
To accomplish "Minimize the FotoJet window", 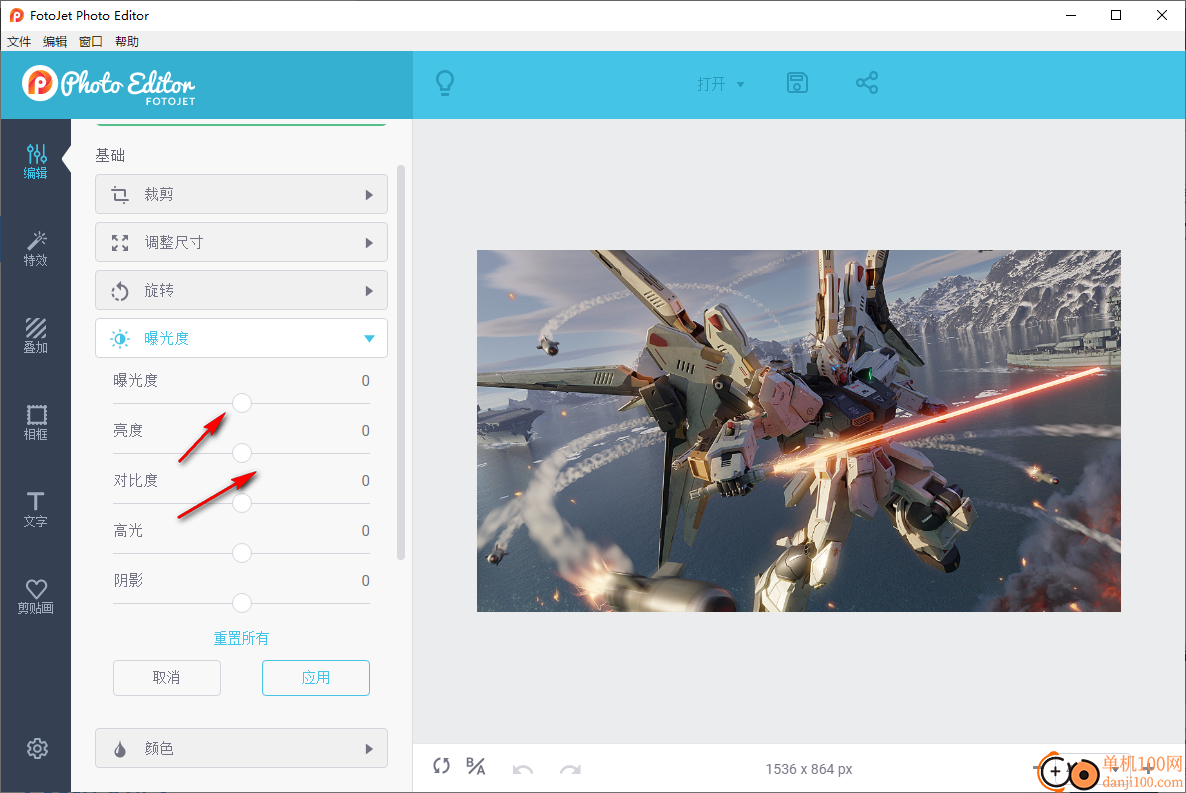I will coord(1071,15).
